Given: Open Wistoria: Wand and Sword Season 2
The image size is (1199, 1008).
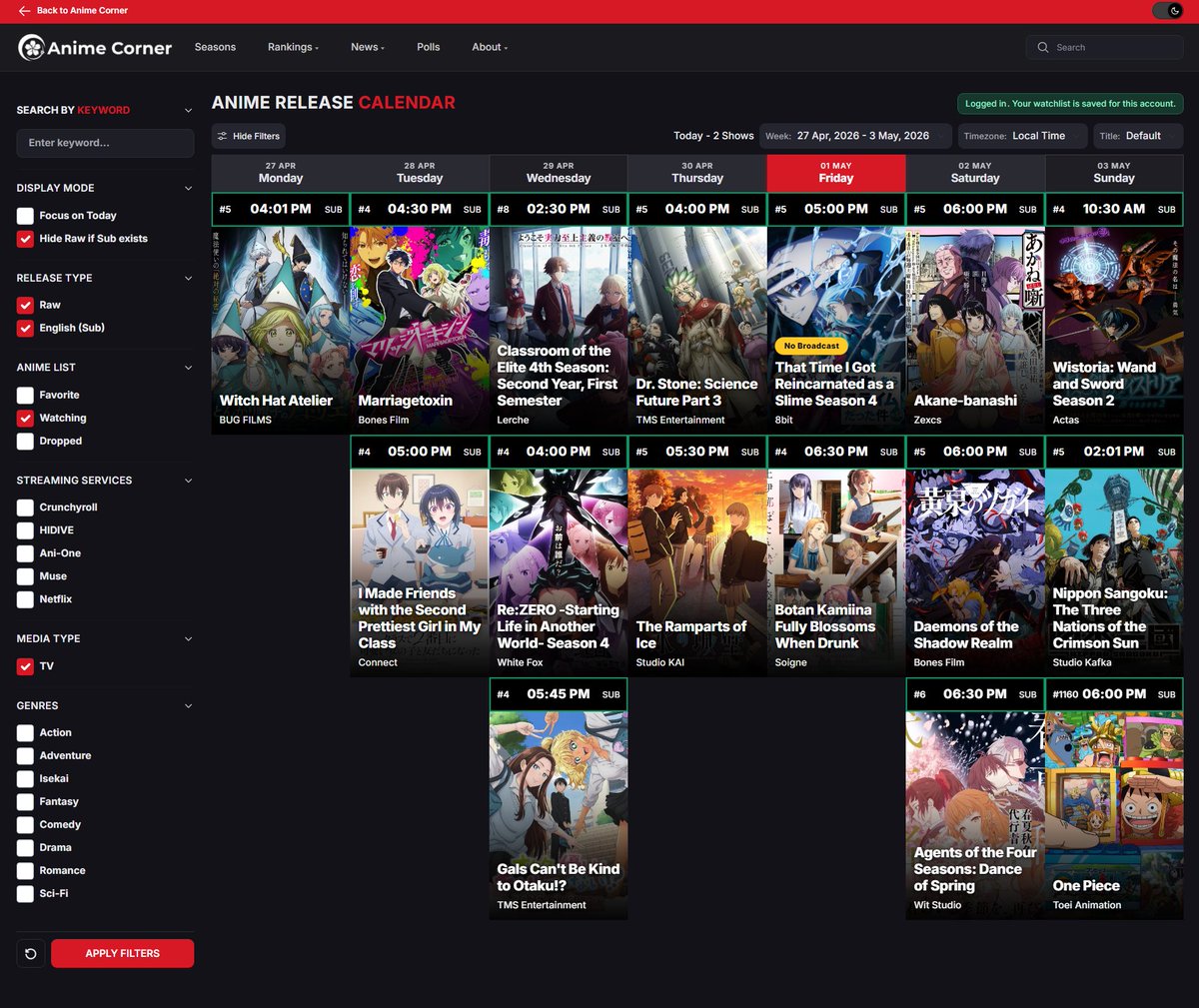Looking at the screenshot, I should pyautogui.click(x=1114, y=330).
